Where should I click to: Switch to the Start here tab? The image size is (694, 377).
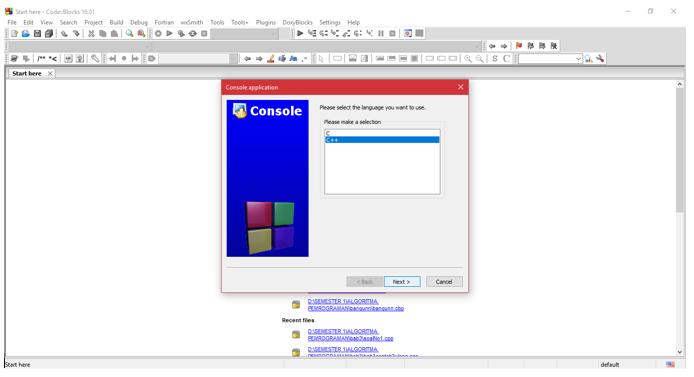(27, 73)
